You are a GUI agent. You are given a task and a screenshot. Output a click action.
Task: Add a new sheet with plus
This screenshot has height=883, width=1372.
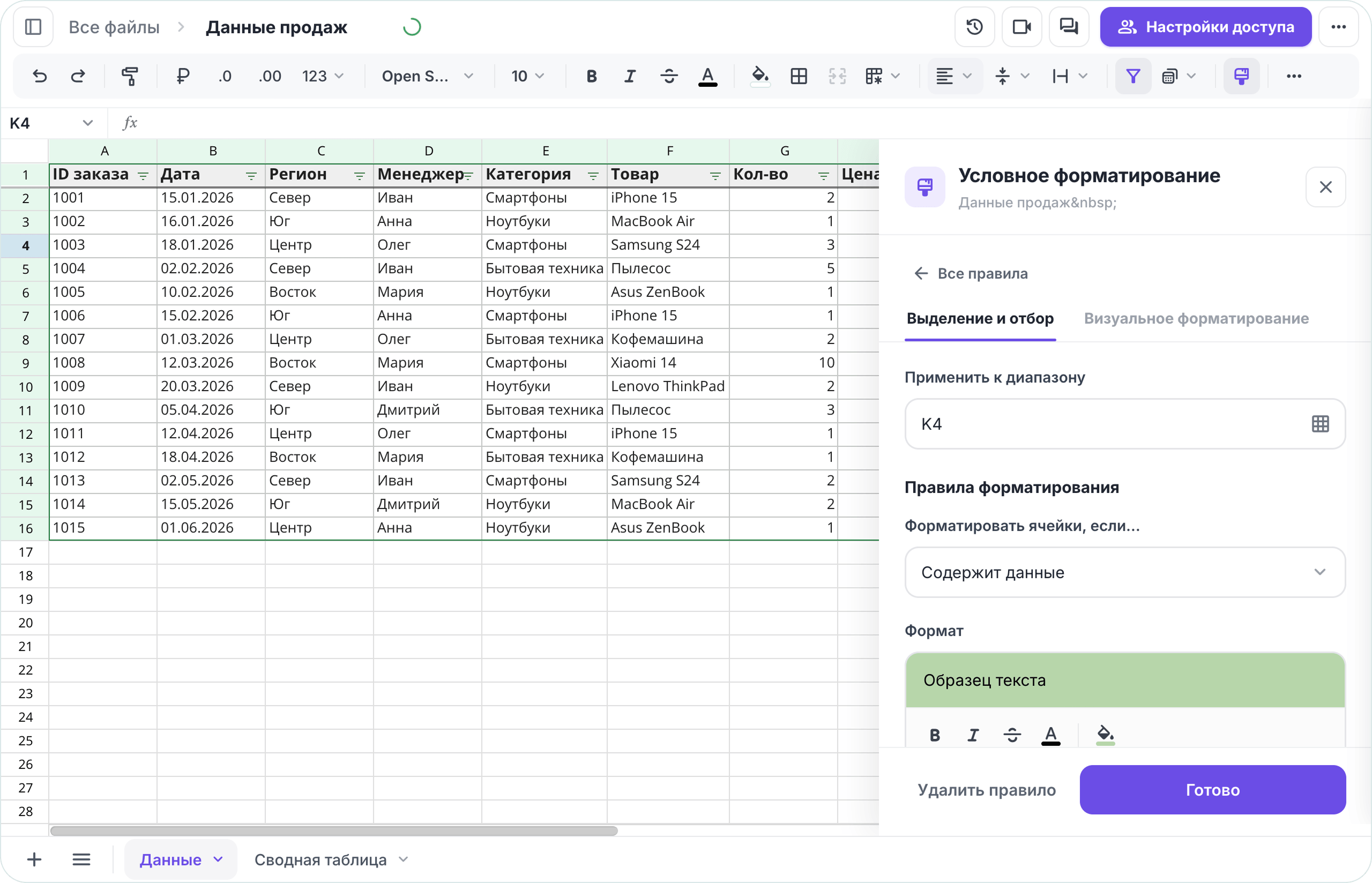tap(34, 859)
